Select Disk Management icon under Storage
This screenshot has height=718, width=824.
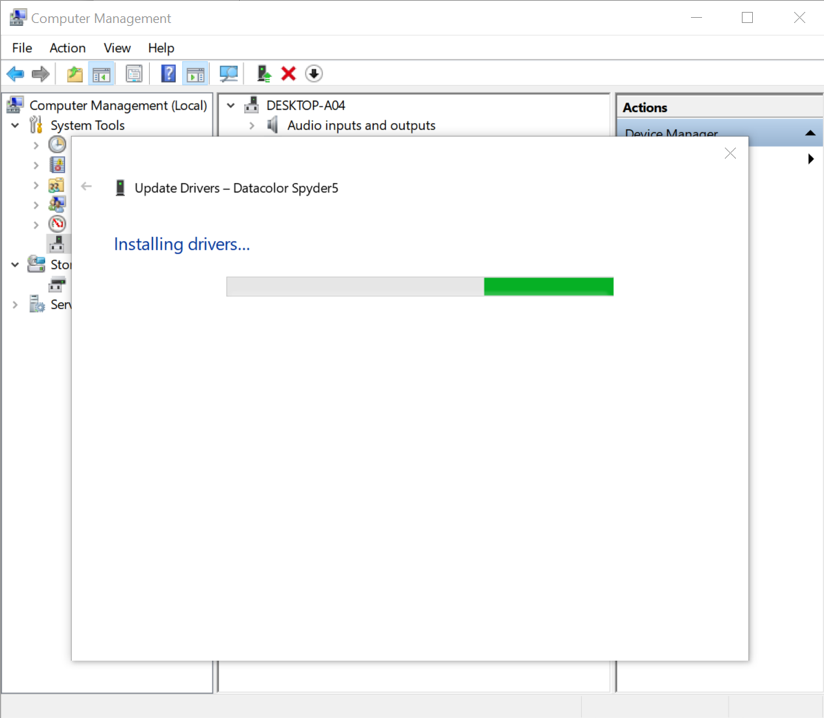point(57,285)
